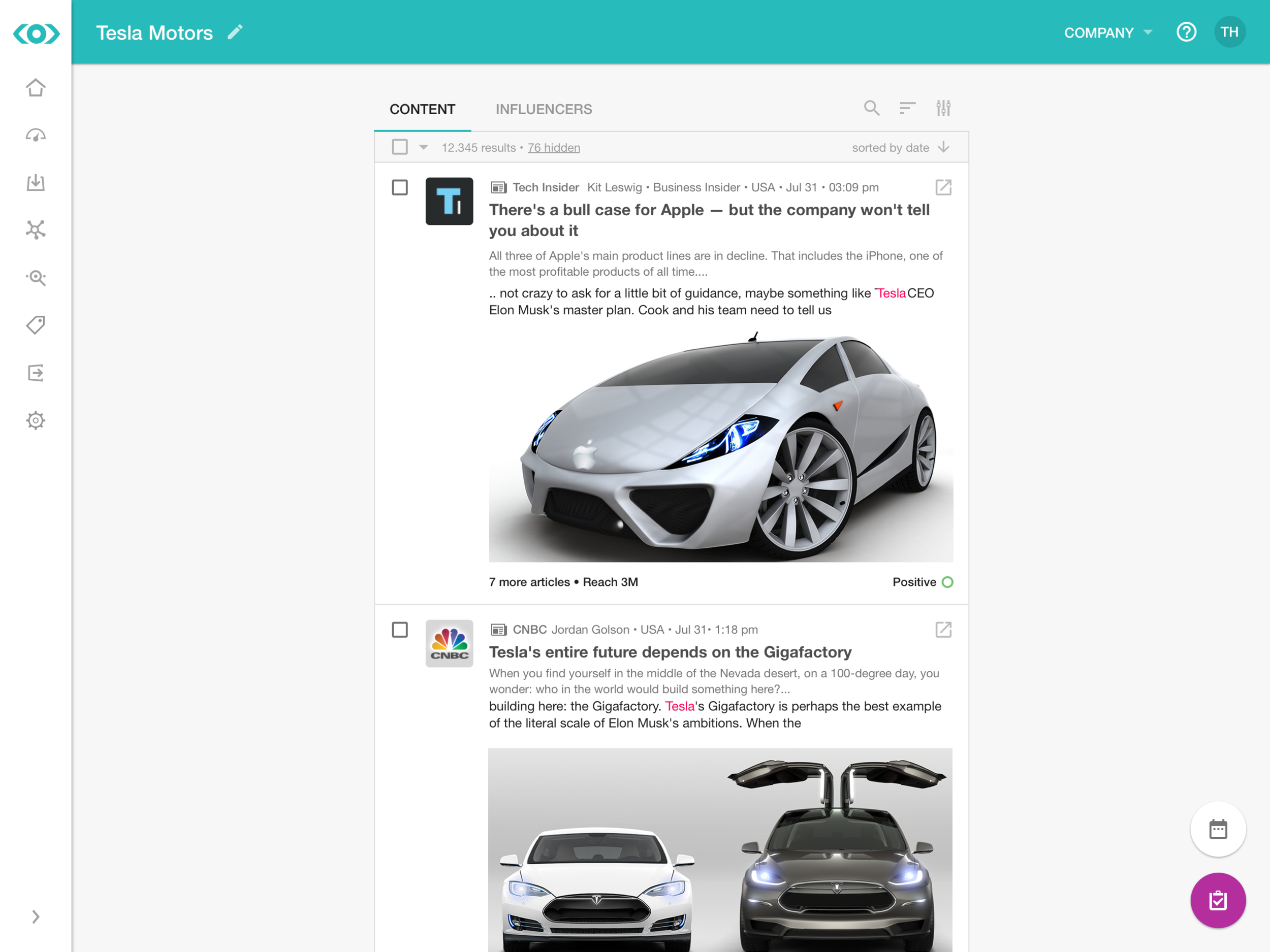Image resolution: width=1270 pixels, height=952 pixels.
Task: Open the home dashboard icon
Action: 36,87
